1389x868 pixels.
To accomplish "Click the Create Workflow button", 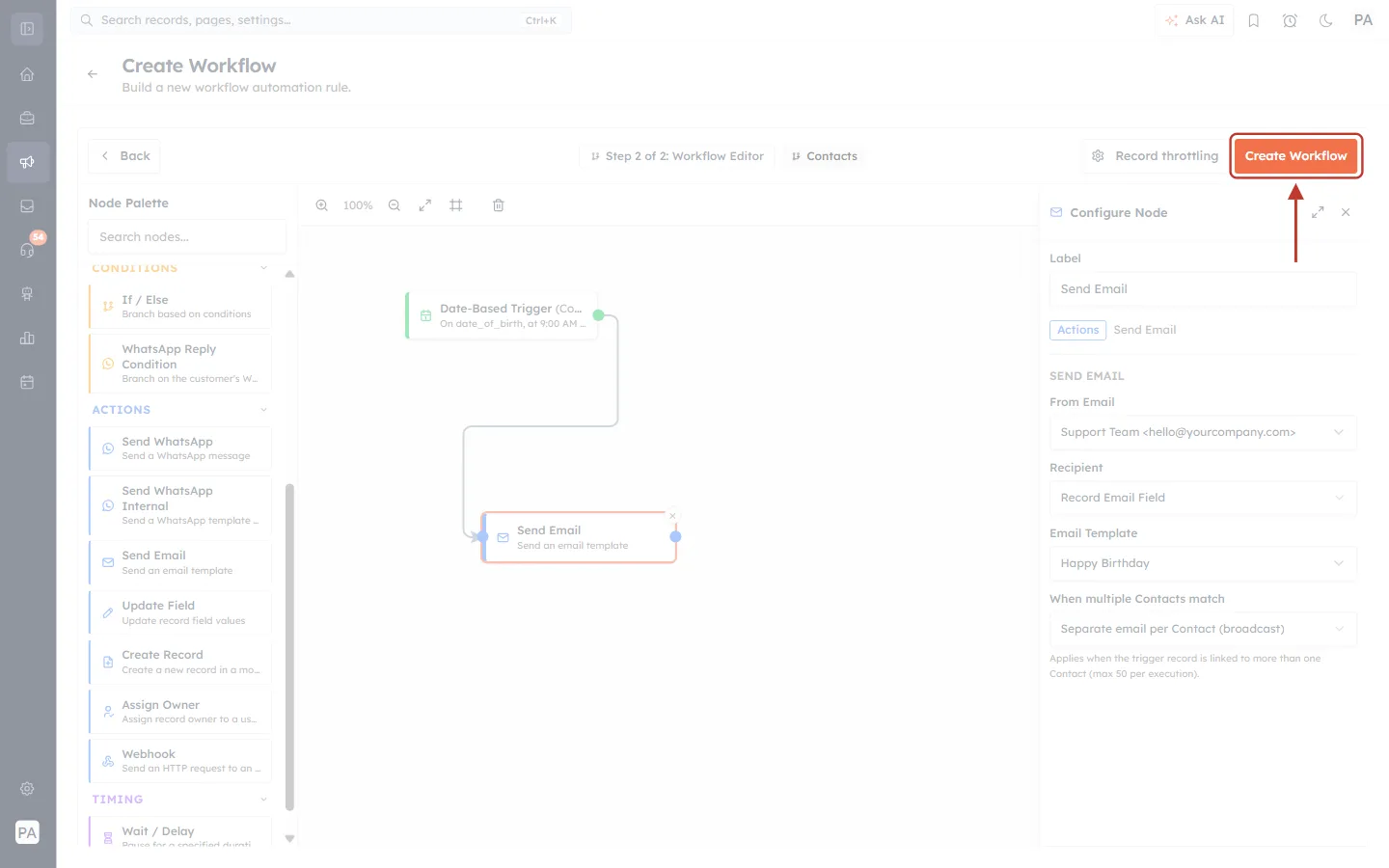I will tap(1295, 156).
